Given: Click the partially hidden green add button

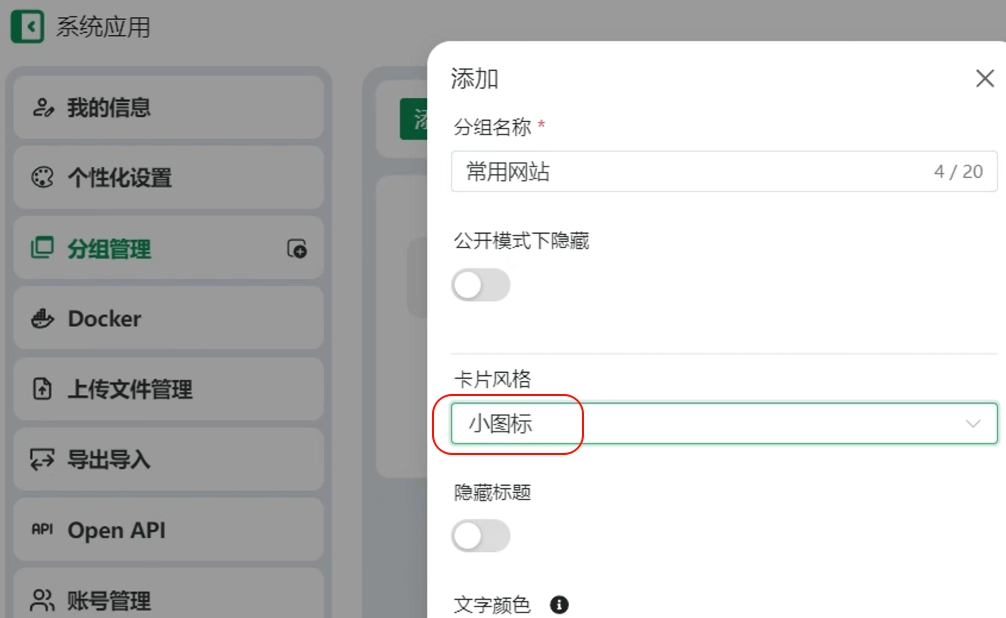Looking at the screenshot, I should tap(414, 119).
